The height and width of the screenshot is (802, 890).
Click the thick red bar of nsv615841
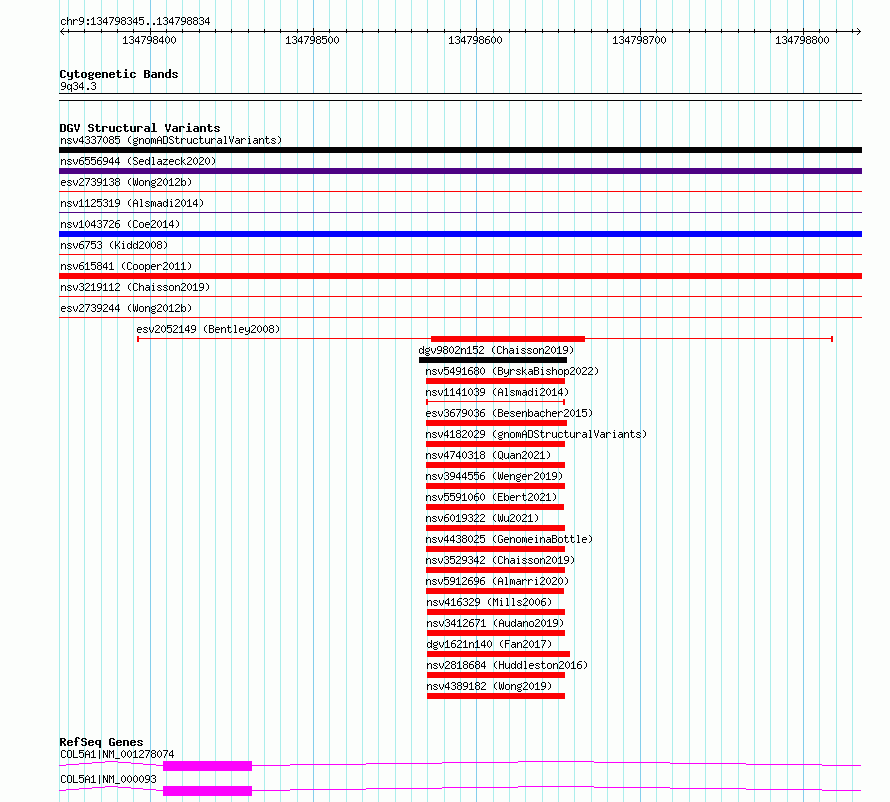pos(460,276)
